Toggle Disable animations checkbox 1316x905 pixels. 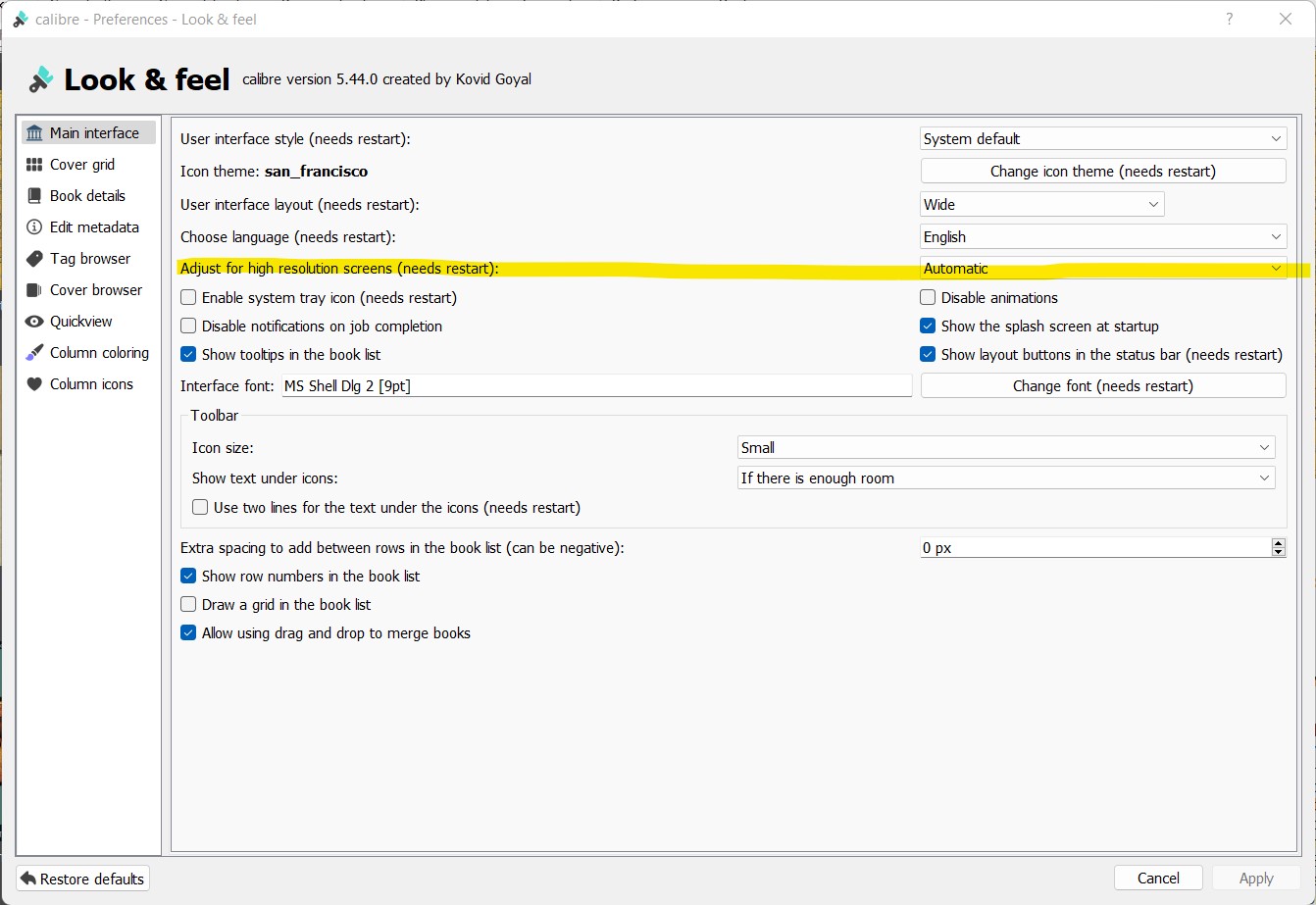[928, 298]
